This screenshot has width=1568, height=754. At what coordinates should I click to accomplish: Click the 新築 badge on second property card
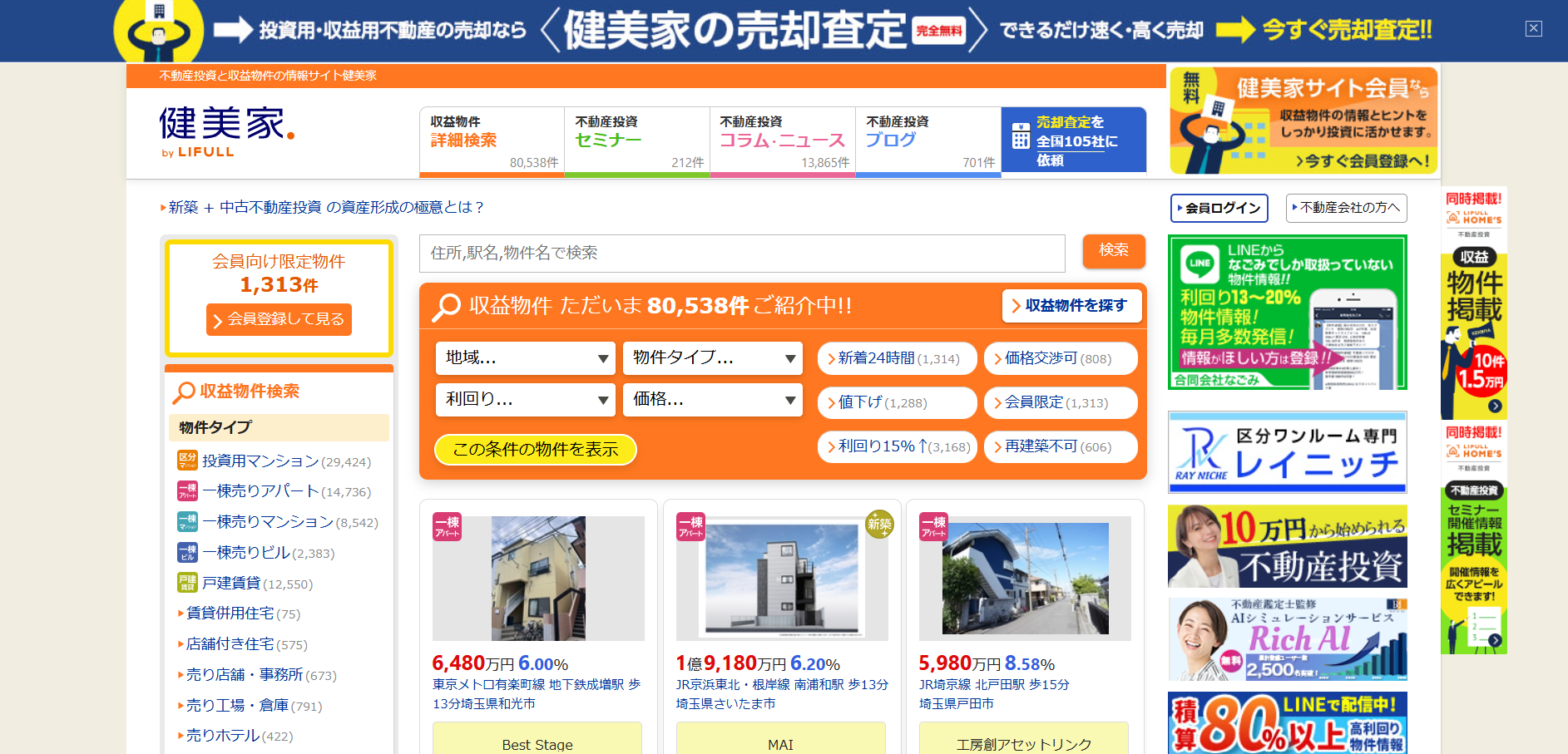pos(879,524)
